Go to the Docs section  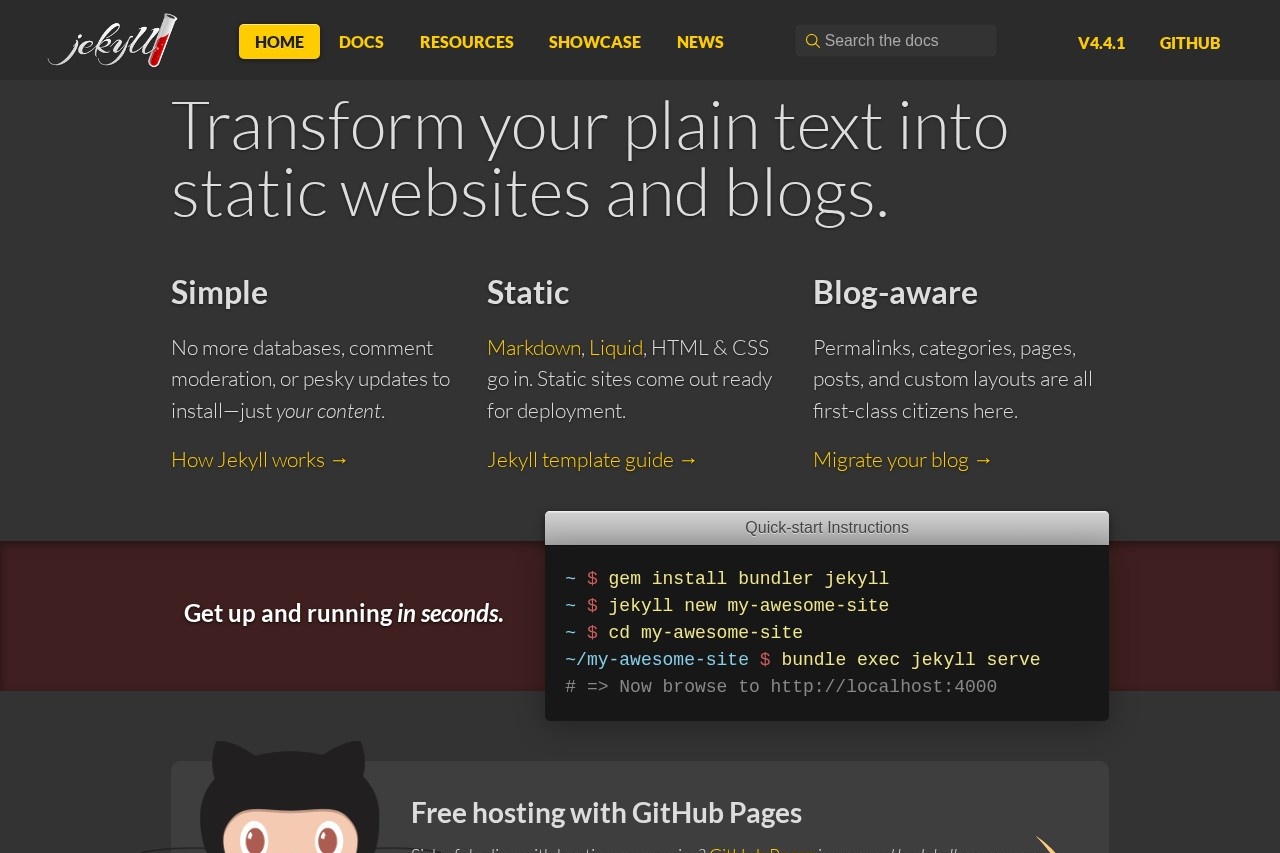(361, 42)
